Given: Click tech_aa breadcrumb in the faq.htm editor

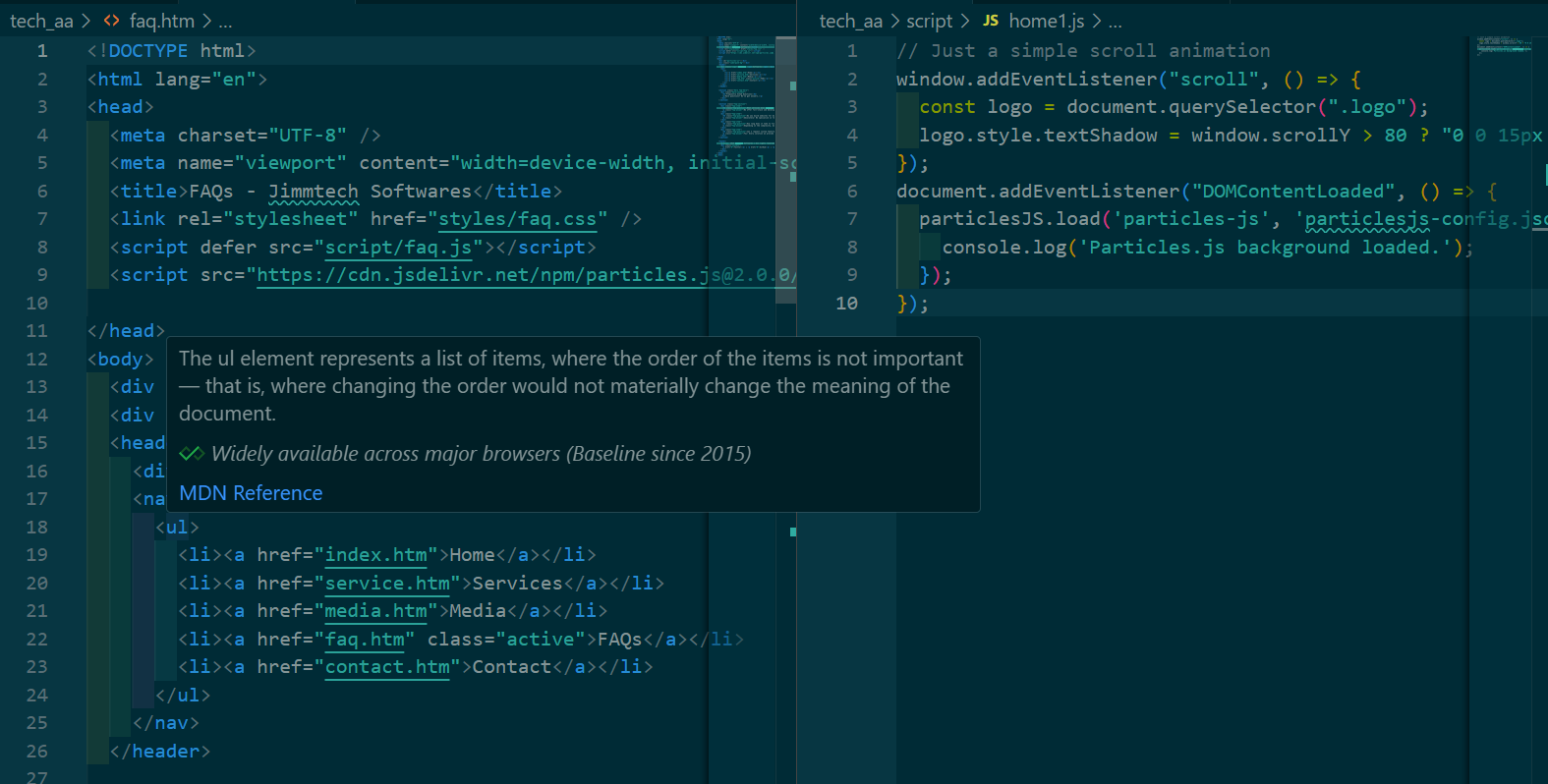Looking at the screenshot, I should (41, 21).
